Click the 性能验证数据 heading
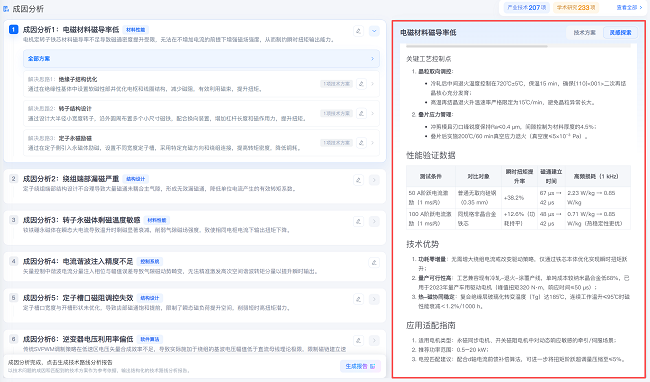650x382 pixels. (431, 155)
